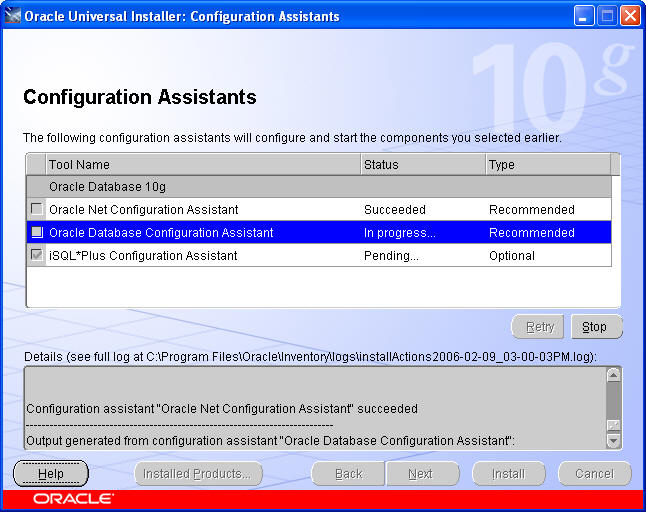Click the Next button

pos(422,474)
